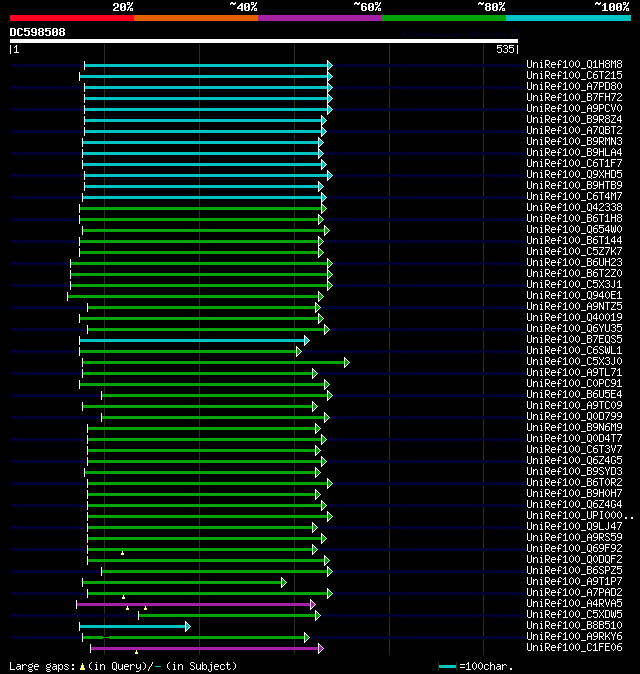Click the UniRef100_B9H0H7 label
This screenshot has width=640, height=674.
(574, 493)
